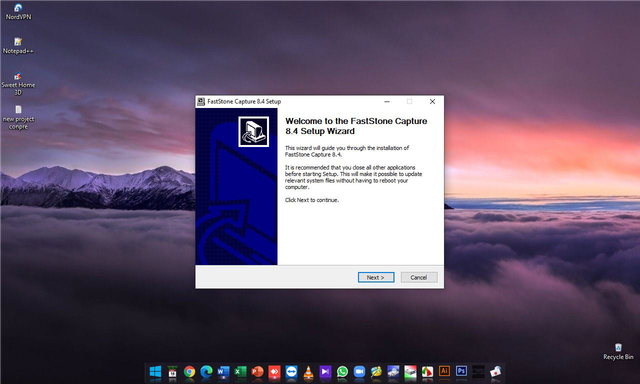Image resolution: width=640 pixels, height=384 pixels.
Task: Click the Welcome to FastStone Capture heading
Action: pyautogui.click(x=356, y=126)
